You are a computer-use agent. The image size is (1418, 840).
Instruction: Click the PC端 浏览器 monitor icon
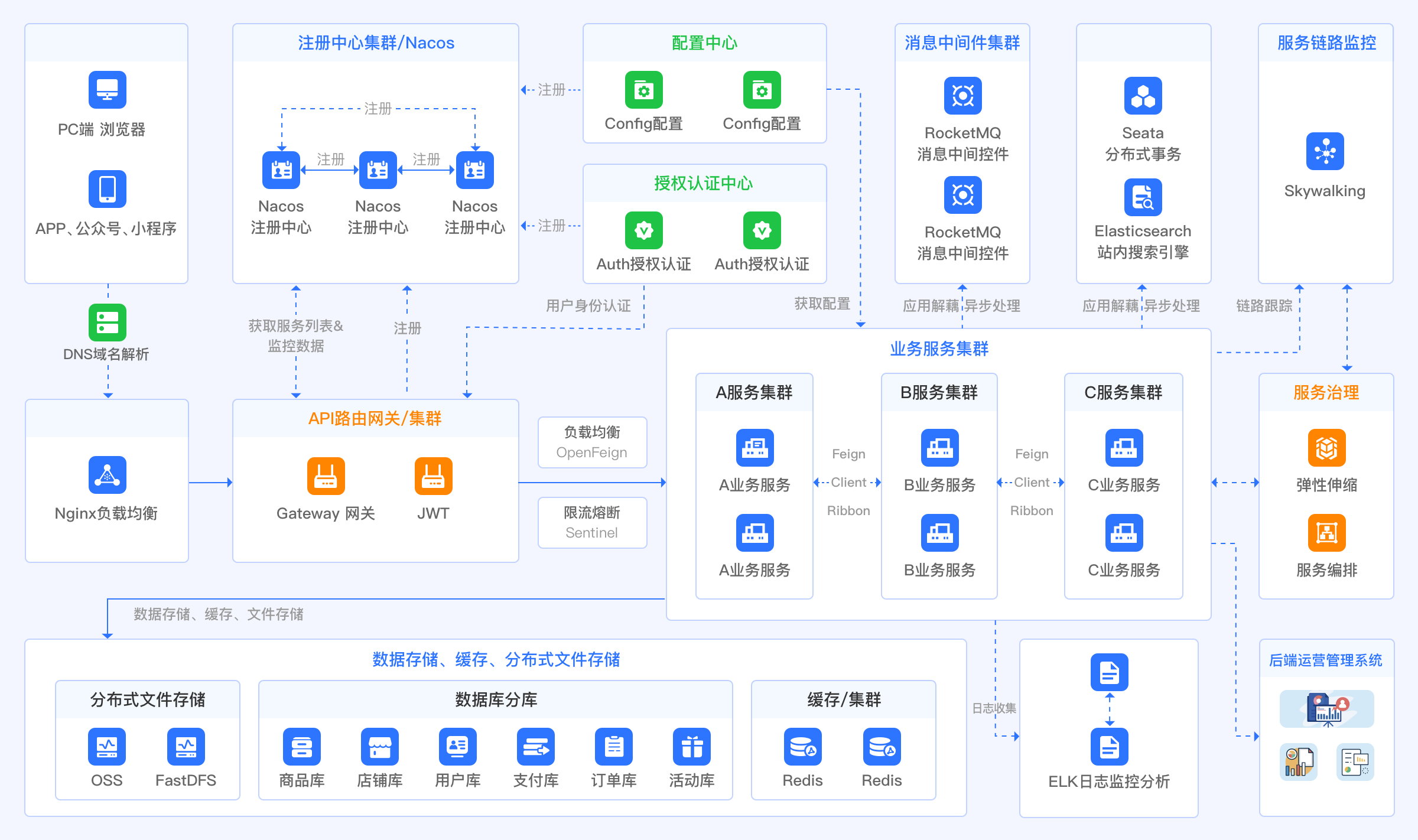107,90
